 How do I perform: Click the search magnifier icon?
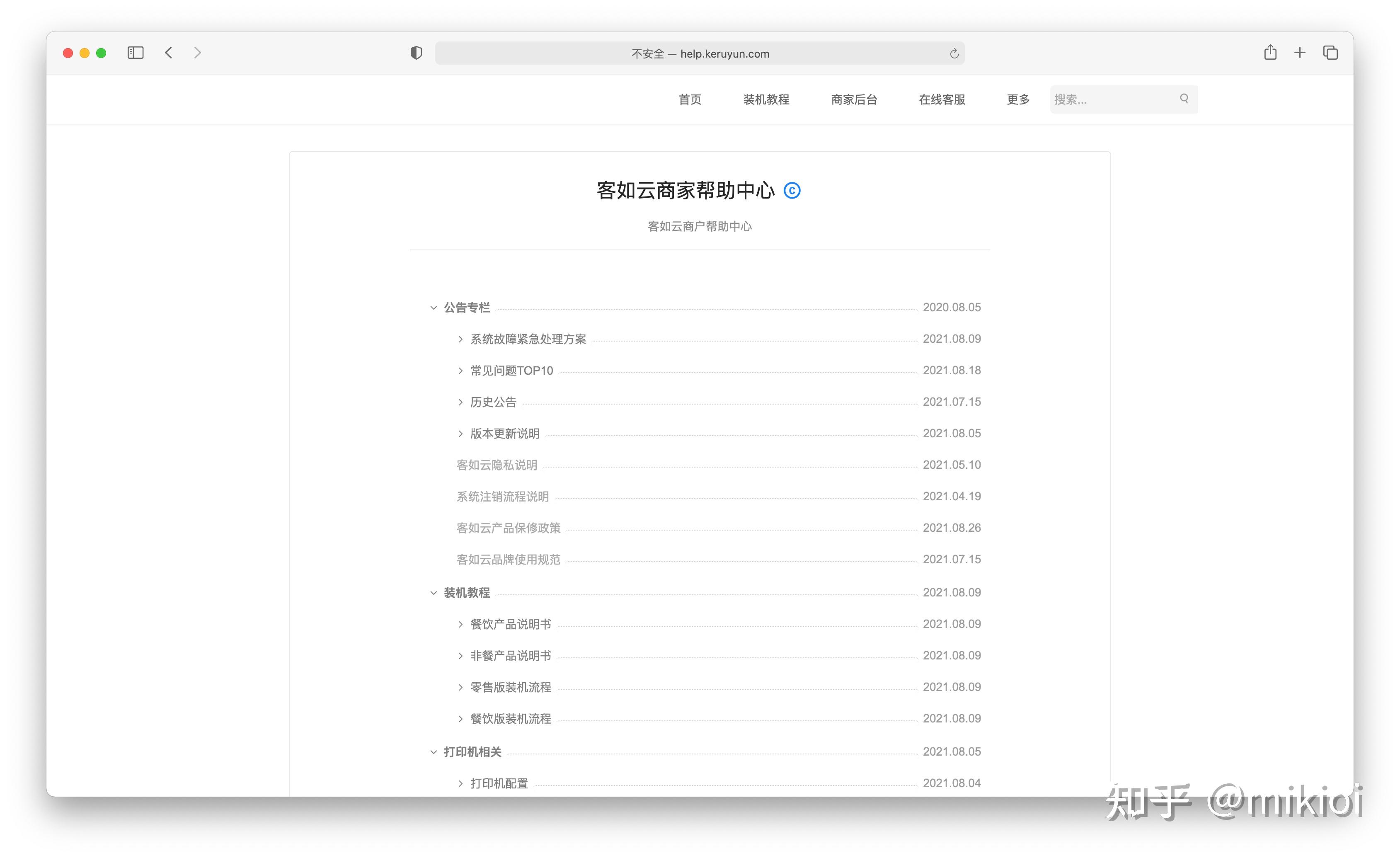[x=1184, y=99]
